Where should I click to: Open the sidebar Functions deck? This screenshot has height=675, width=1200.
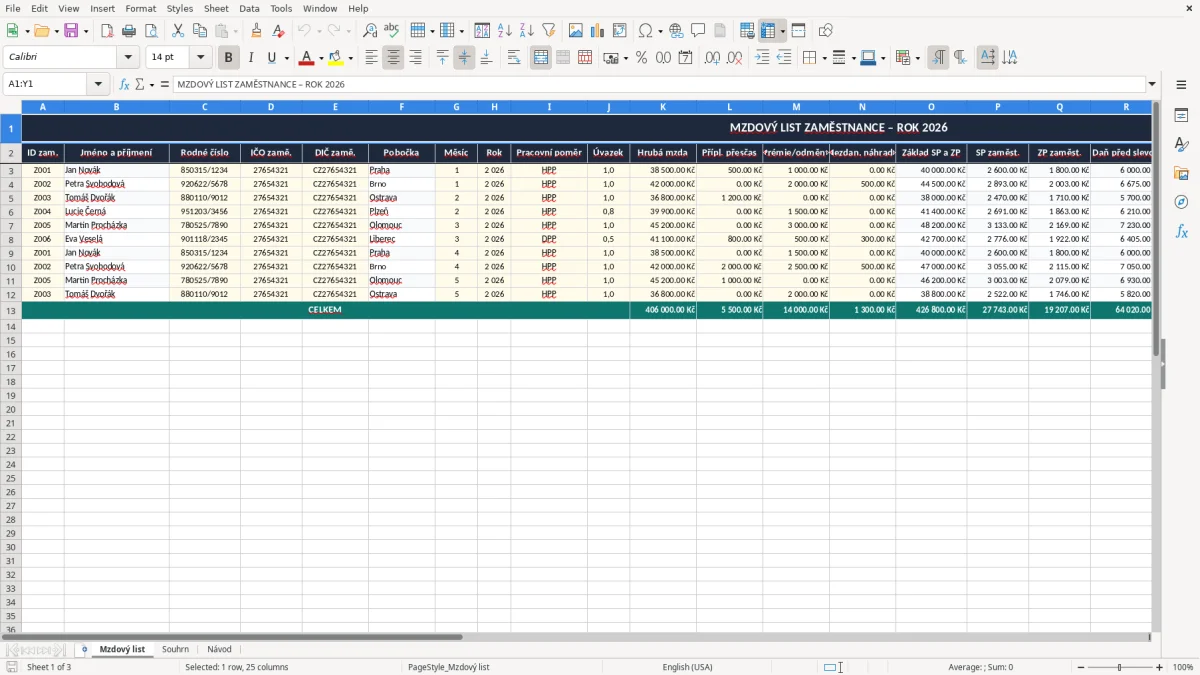pos(1181,231)
